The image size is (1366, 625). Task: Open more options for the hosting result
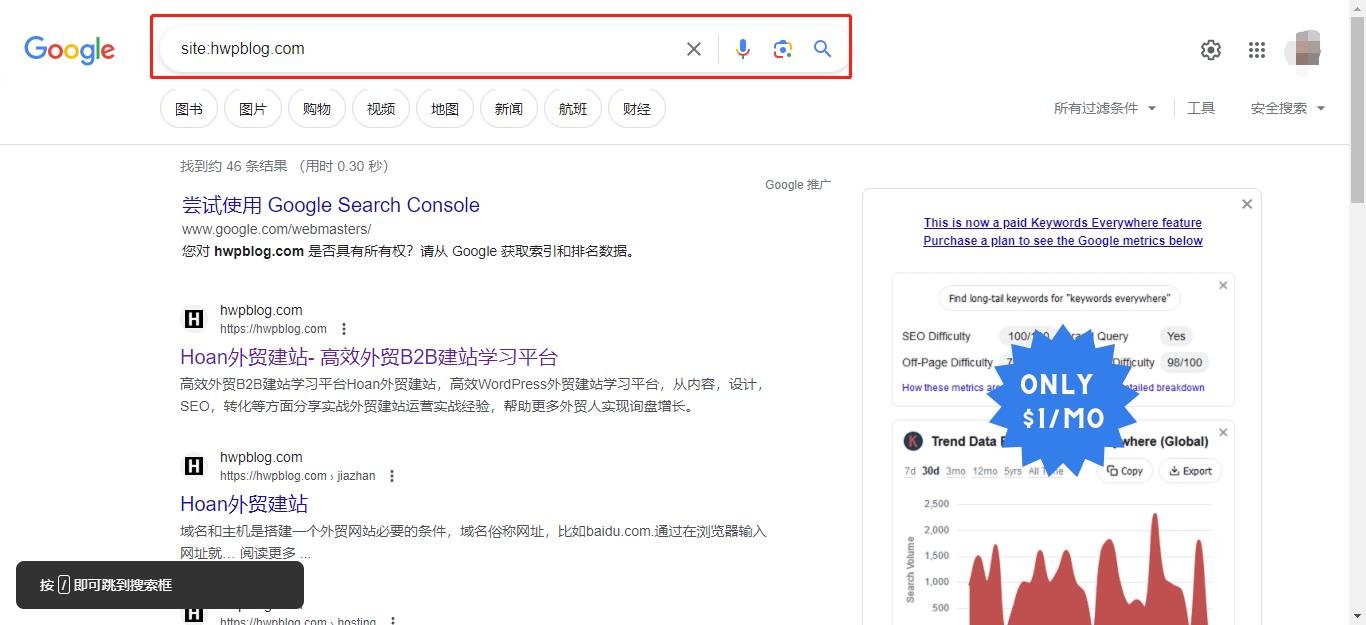(393, 620)
